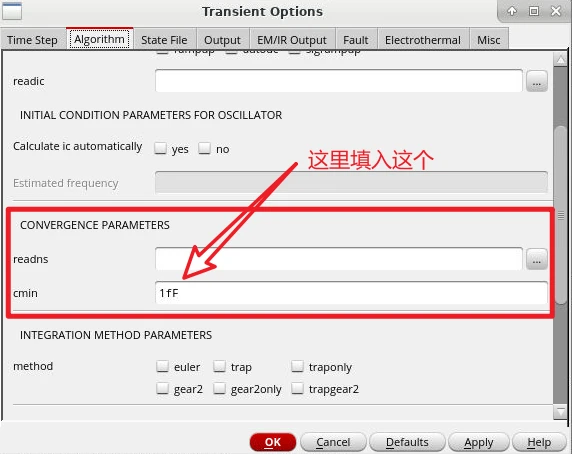Viewport: 572px width, 454px height.
Task: Click the Apply button
Action: (x=478, y=442)
